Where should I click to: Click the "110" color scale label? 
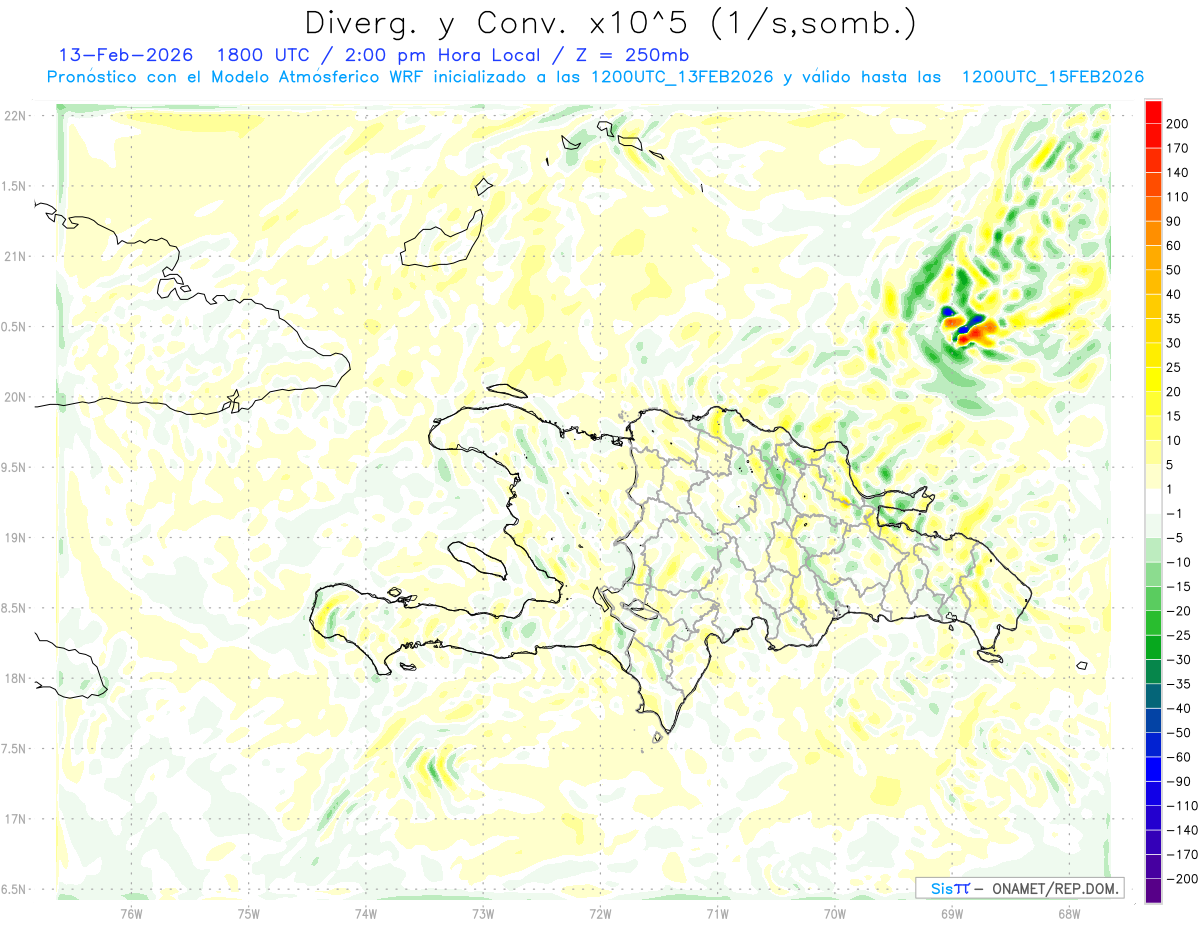(x=1178, y=197)
